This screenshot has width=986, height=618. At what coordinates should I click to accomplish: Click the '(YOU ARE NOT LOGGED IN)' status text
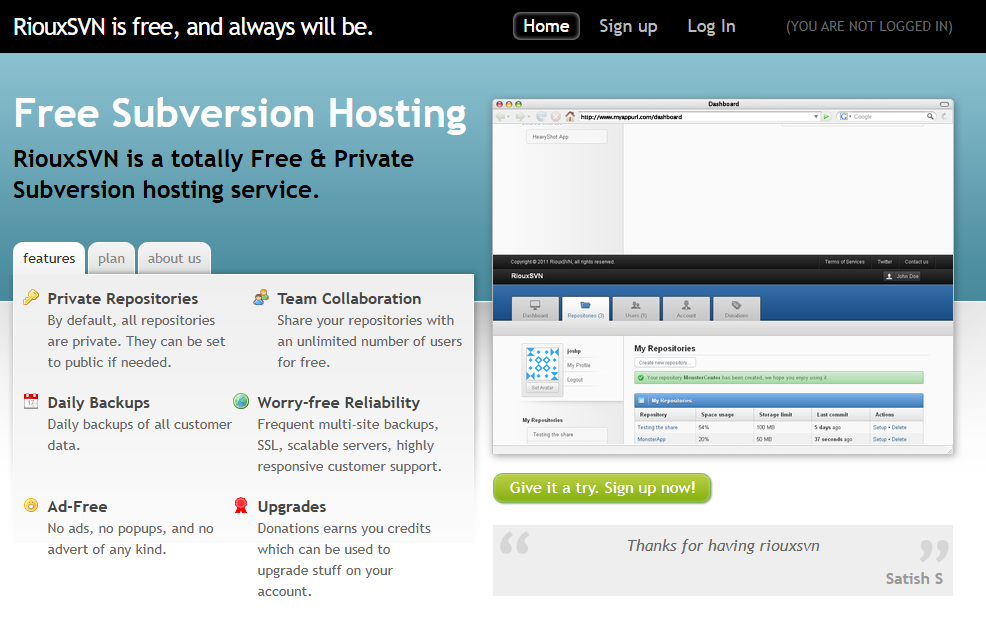[x=869, y=26]
